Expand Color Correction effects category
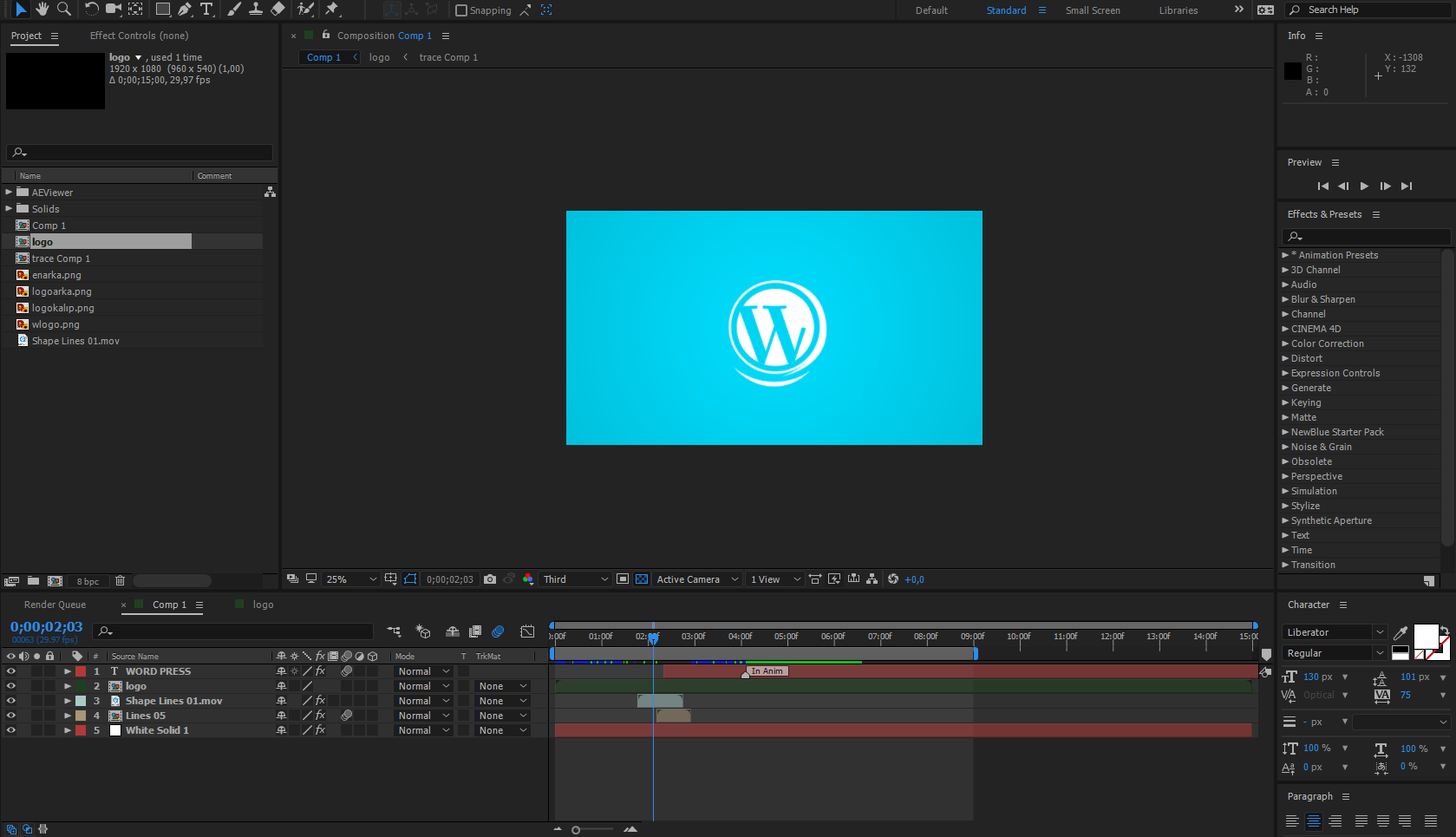Screen dimensions: 1456x837 coord(1285,343)
